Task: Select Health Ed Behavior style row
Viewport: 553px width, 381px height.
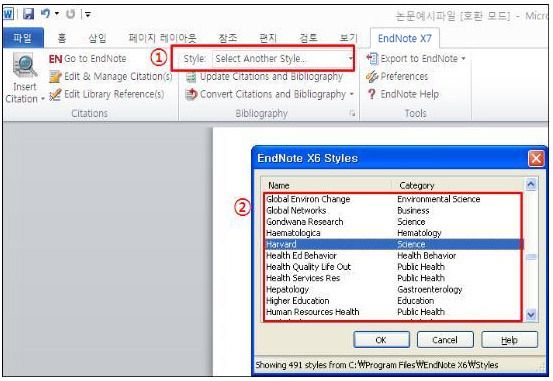Action: [x=392, y=255]
